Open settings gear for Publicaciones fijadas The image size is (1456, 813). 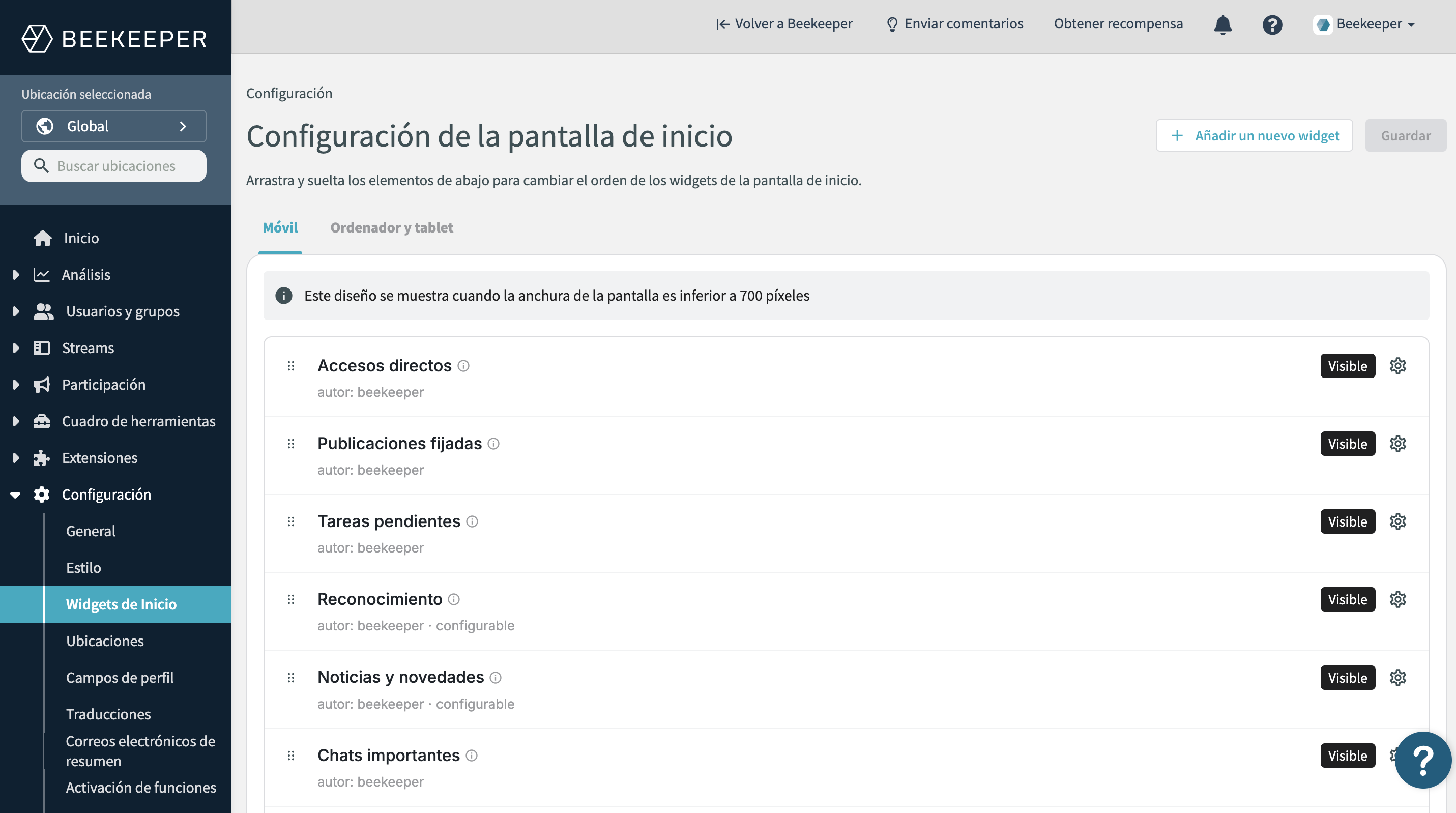(1398, 444)
